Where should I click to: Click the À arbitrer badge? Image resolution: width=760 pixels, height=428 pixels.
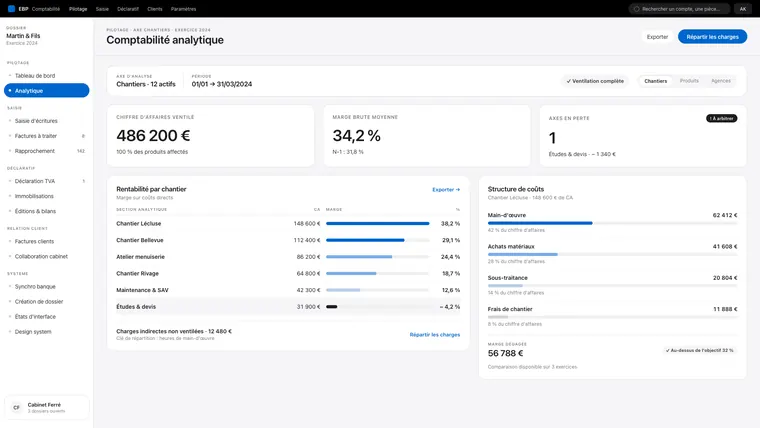[721, 118]
